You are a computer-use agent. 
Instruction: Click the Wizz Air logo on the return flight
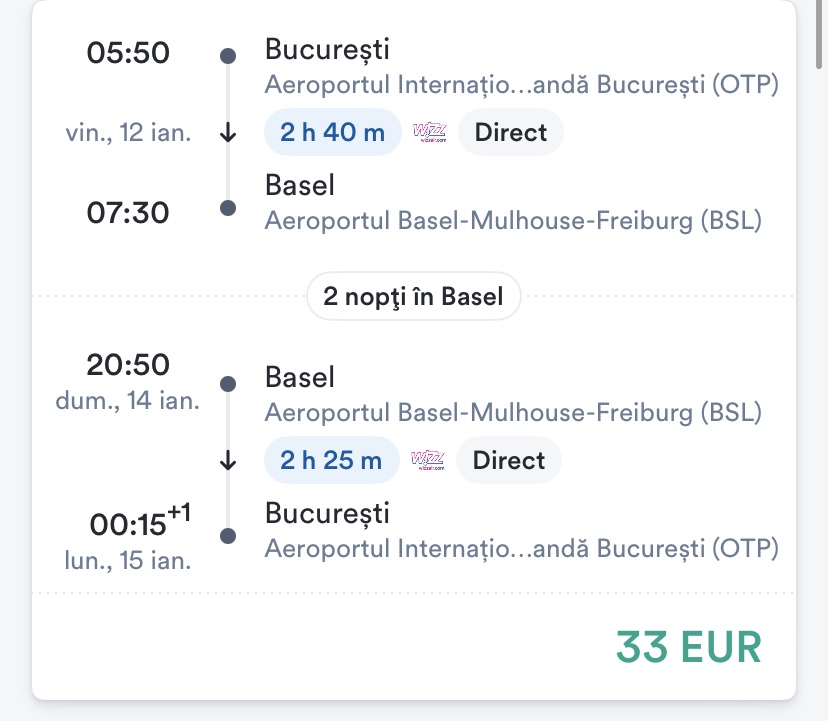pyautogui.click(x=428, y=460)
